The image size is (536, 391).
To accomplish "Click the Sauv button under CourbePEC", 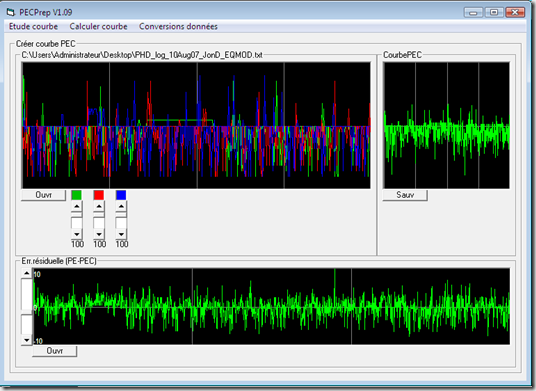I will click(405, 195).
